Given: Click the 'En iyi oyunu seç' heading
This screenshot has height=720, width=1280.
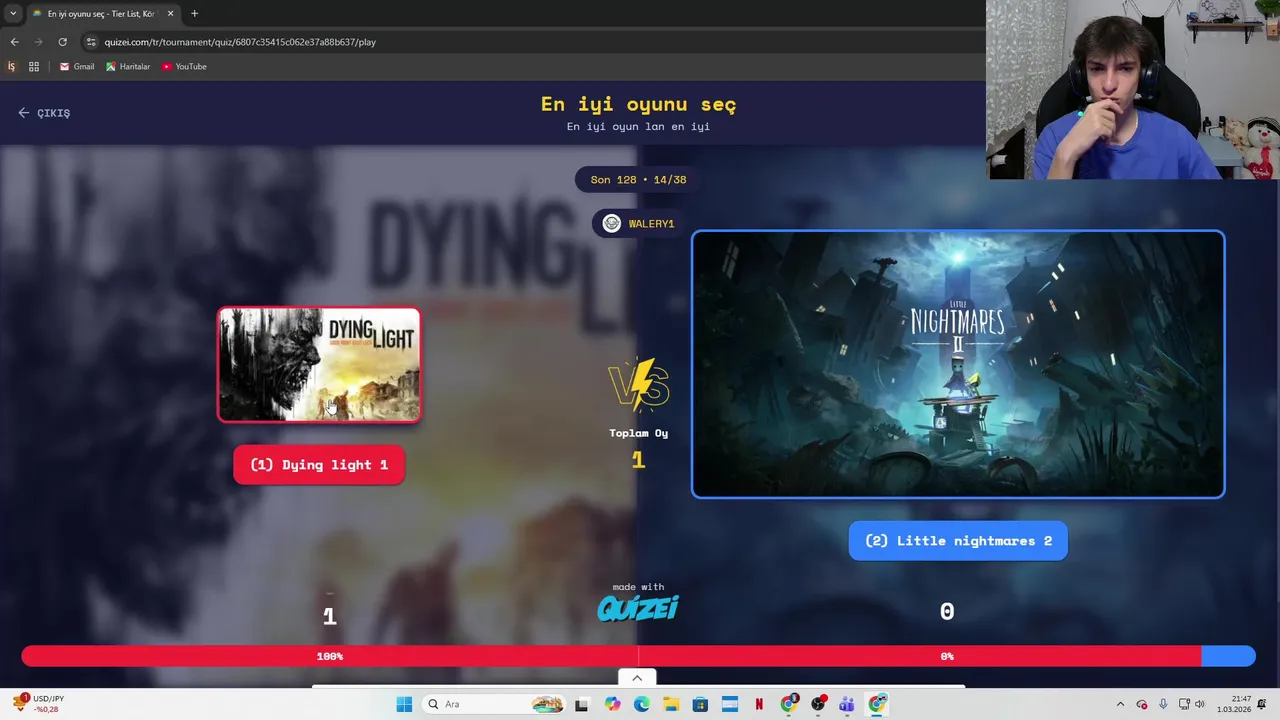Looking at the screenshot, I should (x=638, y=104).
